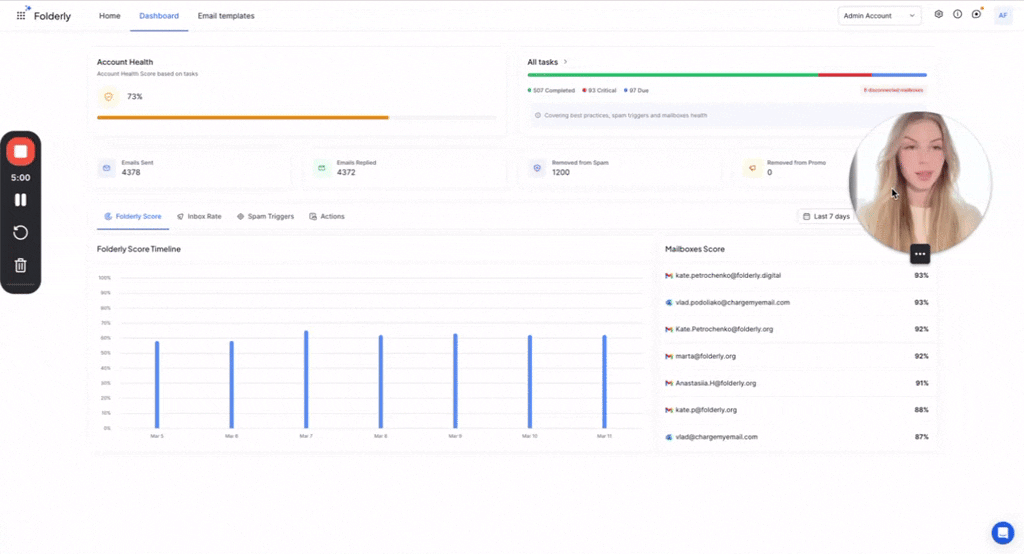Click the three-dot menu on the webcam bubble

coord(920,254)
